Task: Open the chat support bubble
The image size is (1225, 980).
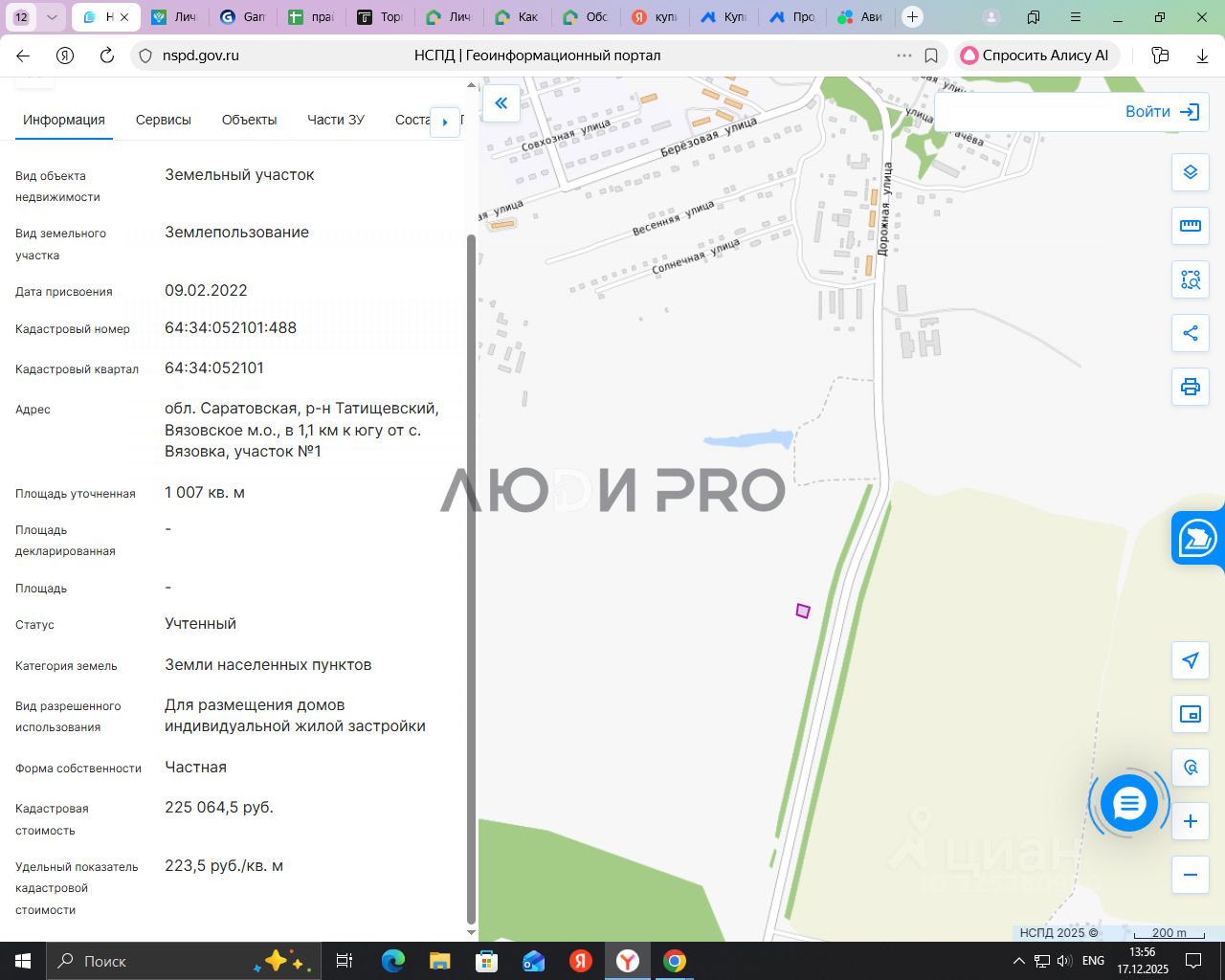Action: [1128, 804]
